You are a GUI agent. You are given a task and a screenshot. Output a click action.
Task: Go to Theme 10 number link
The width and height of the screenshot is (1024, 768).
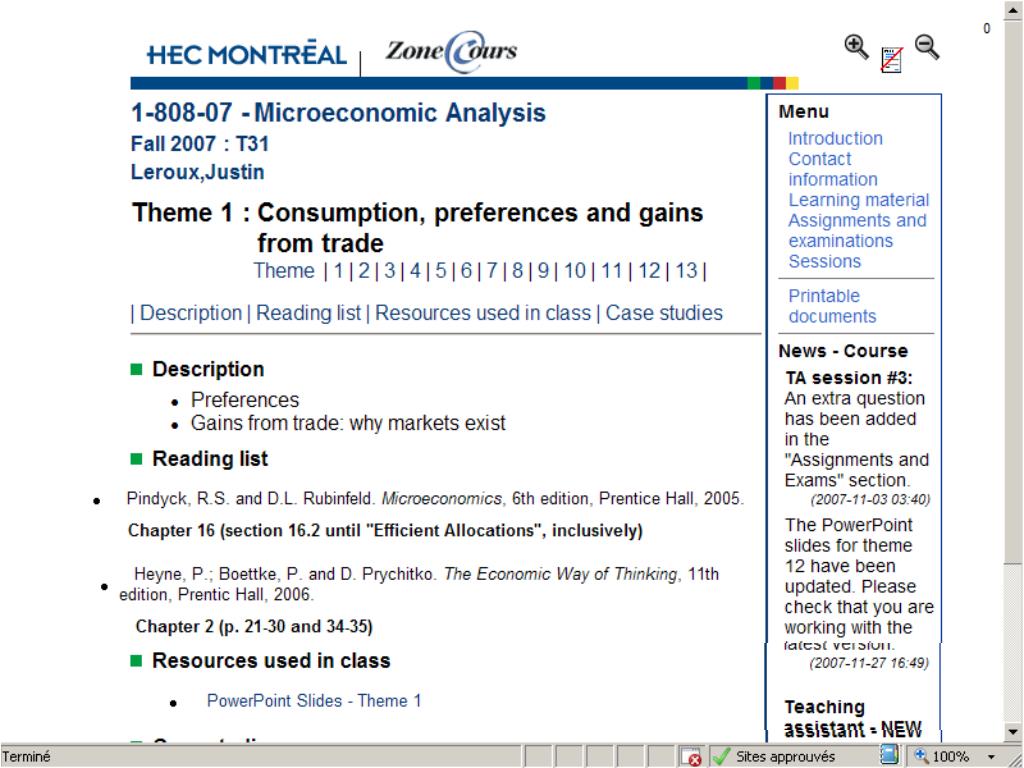pos(575,270)
